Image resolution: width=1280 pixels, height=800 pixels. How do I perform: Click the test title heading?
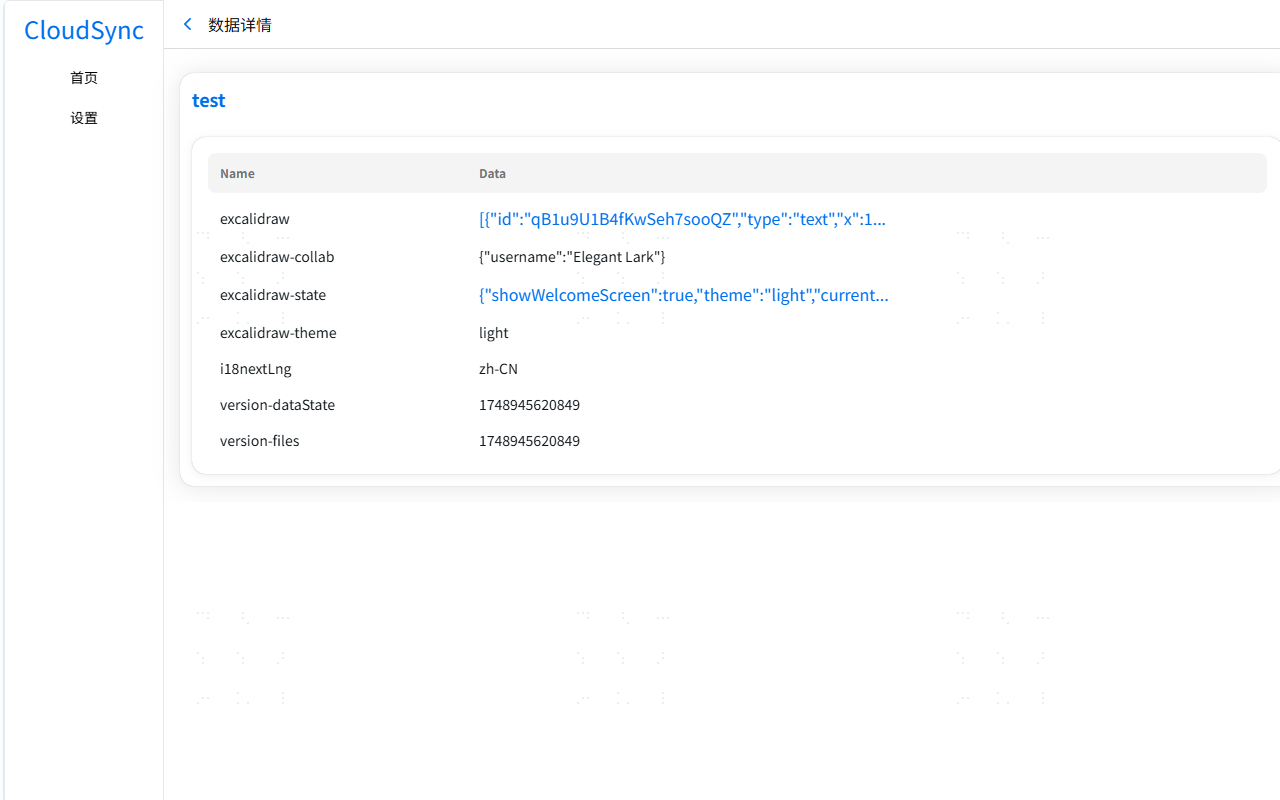pos(209,100)
